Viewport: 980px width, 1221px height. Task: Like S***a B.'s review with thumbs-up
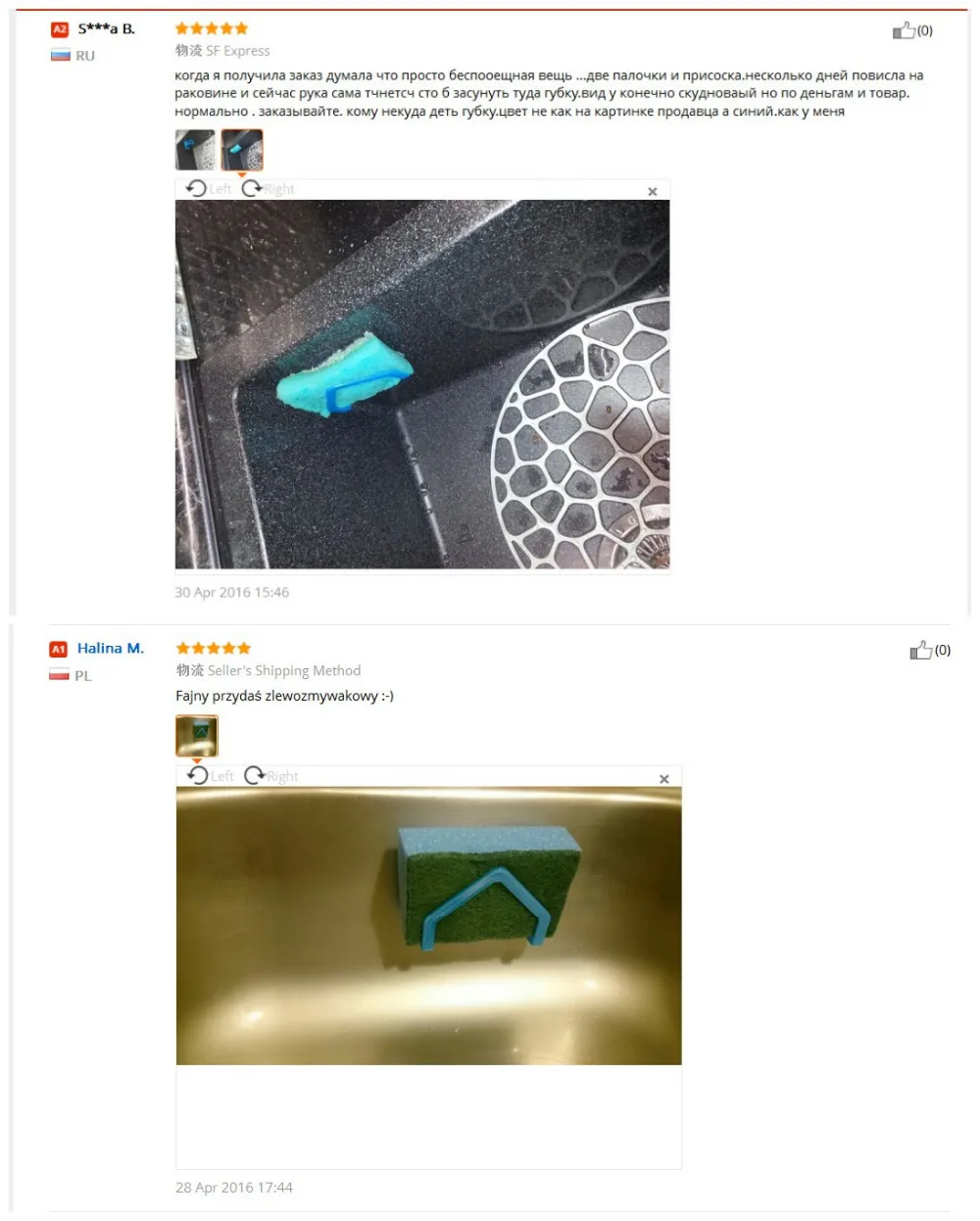pos(904,31)
